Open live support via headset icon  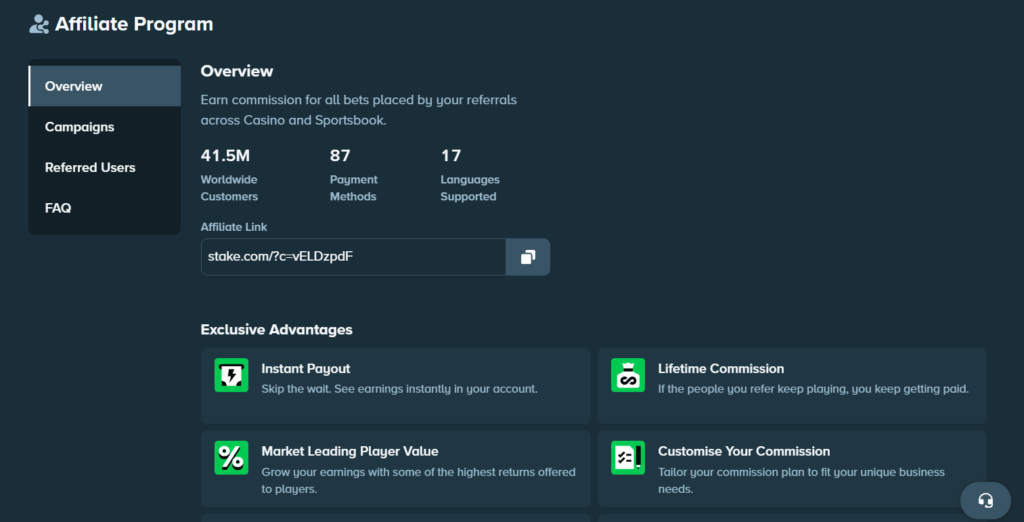985,500
